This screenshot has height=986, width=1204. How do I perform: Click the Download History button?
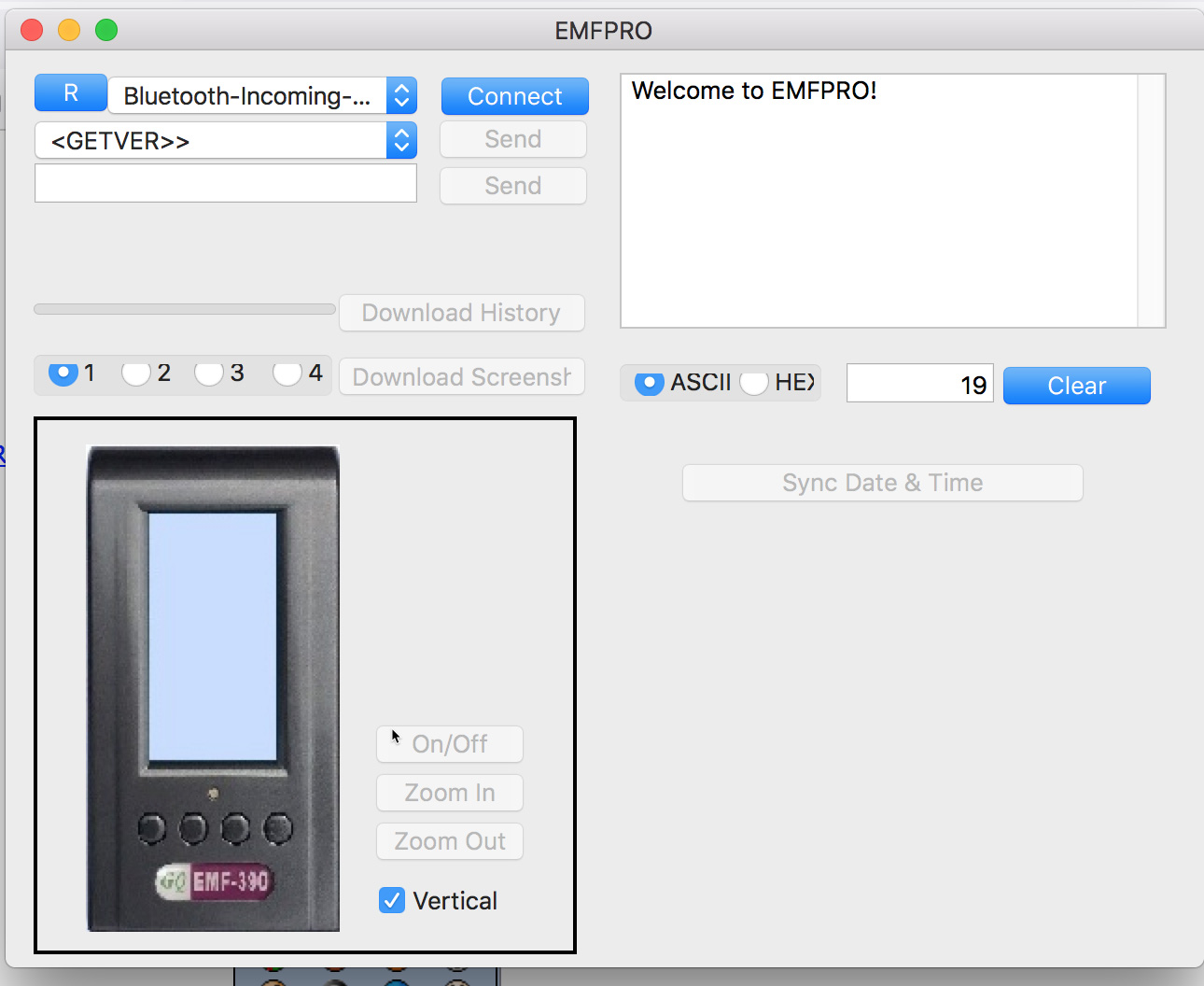[461, 313]
